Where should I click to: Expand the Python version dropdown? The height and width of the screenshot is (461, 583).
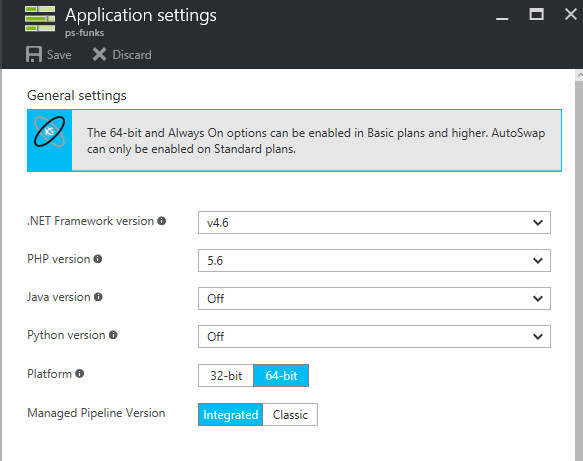coord(374,336)
